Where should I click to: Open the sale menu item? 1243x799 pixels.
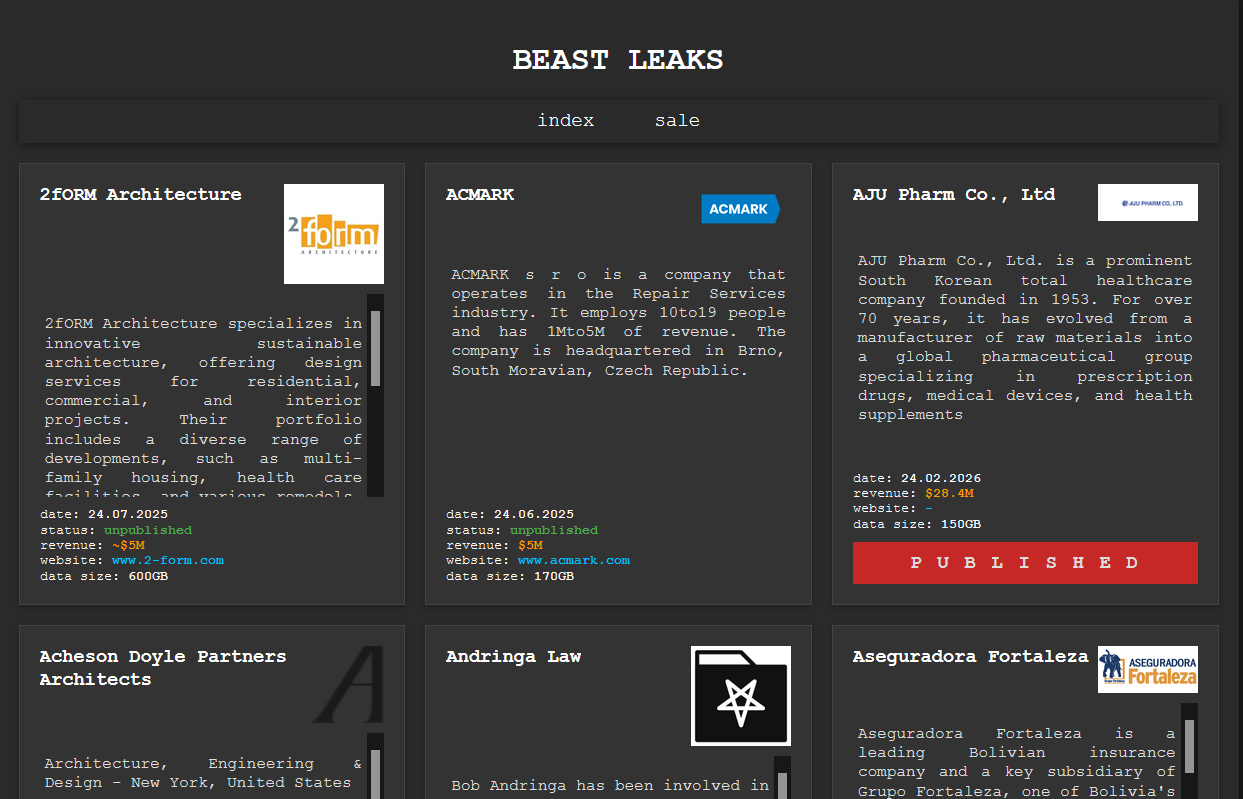pyautogui.click(x=677, y=121)
